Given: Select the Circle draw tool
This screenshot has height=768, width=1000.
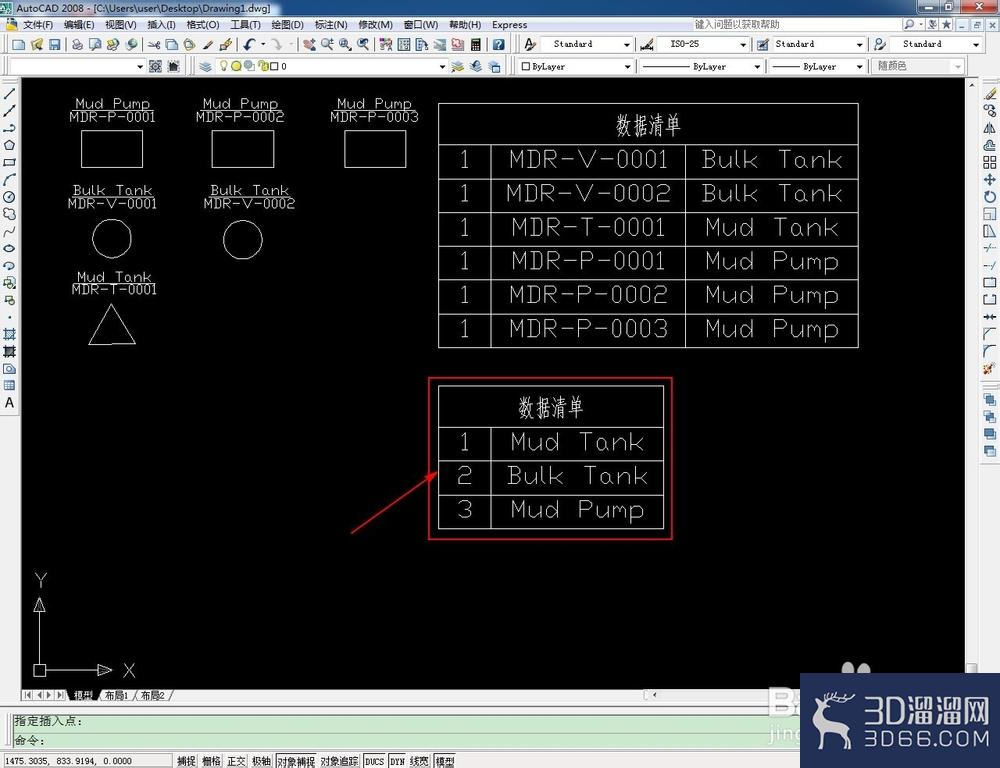Looking at the screenshot, I should (9, 197).
